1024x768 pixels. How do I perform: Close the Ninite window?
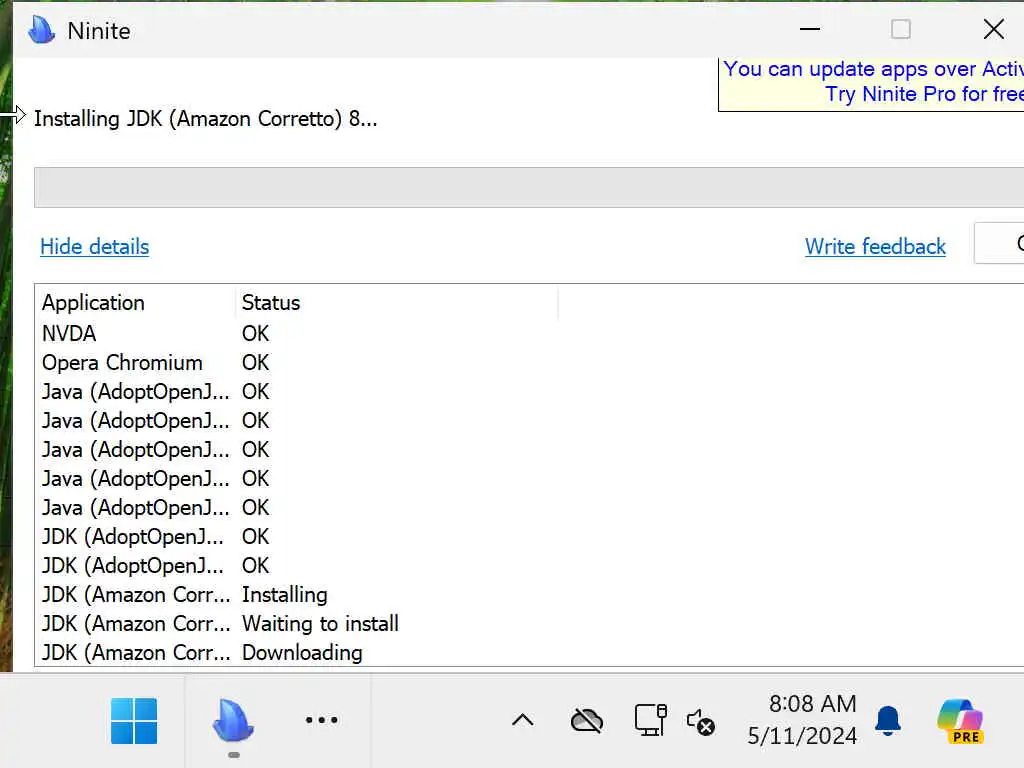(993, 29)
